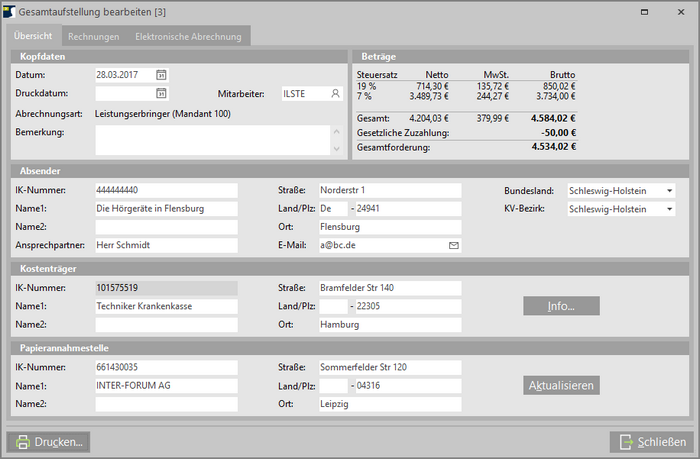Screen dimensions: 700x459
Task: Open calendar picker for Datum field
Action: 161,75
